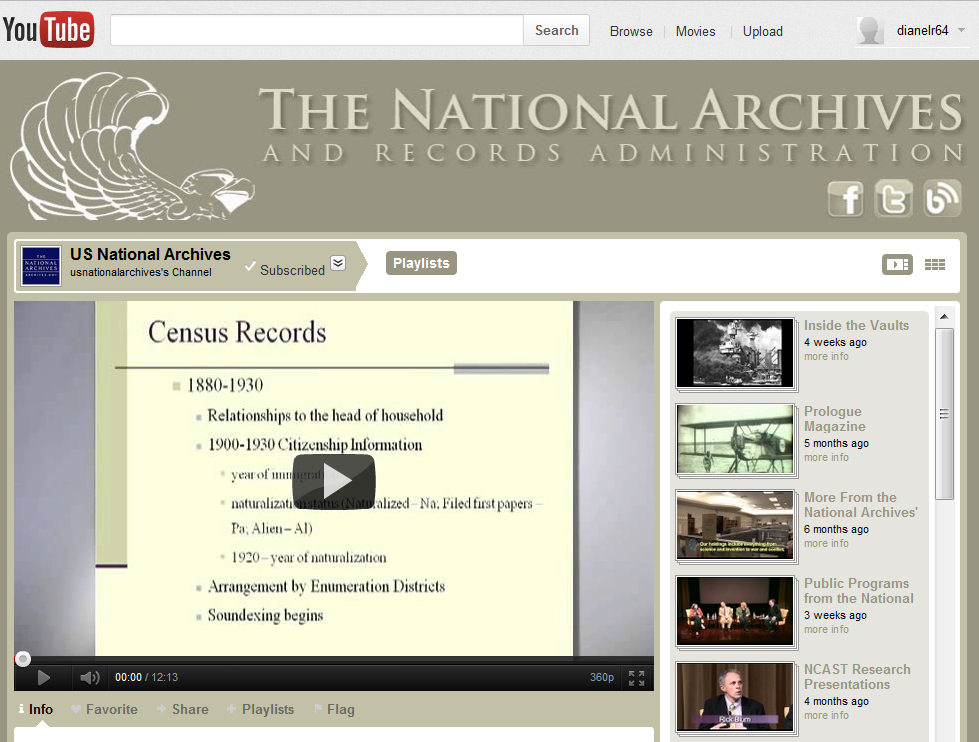979x742 pixels.
Task: Click the US National Archives channel avatar
Action: click(x=40, y=265)
